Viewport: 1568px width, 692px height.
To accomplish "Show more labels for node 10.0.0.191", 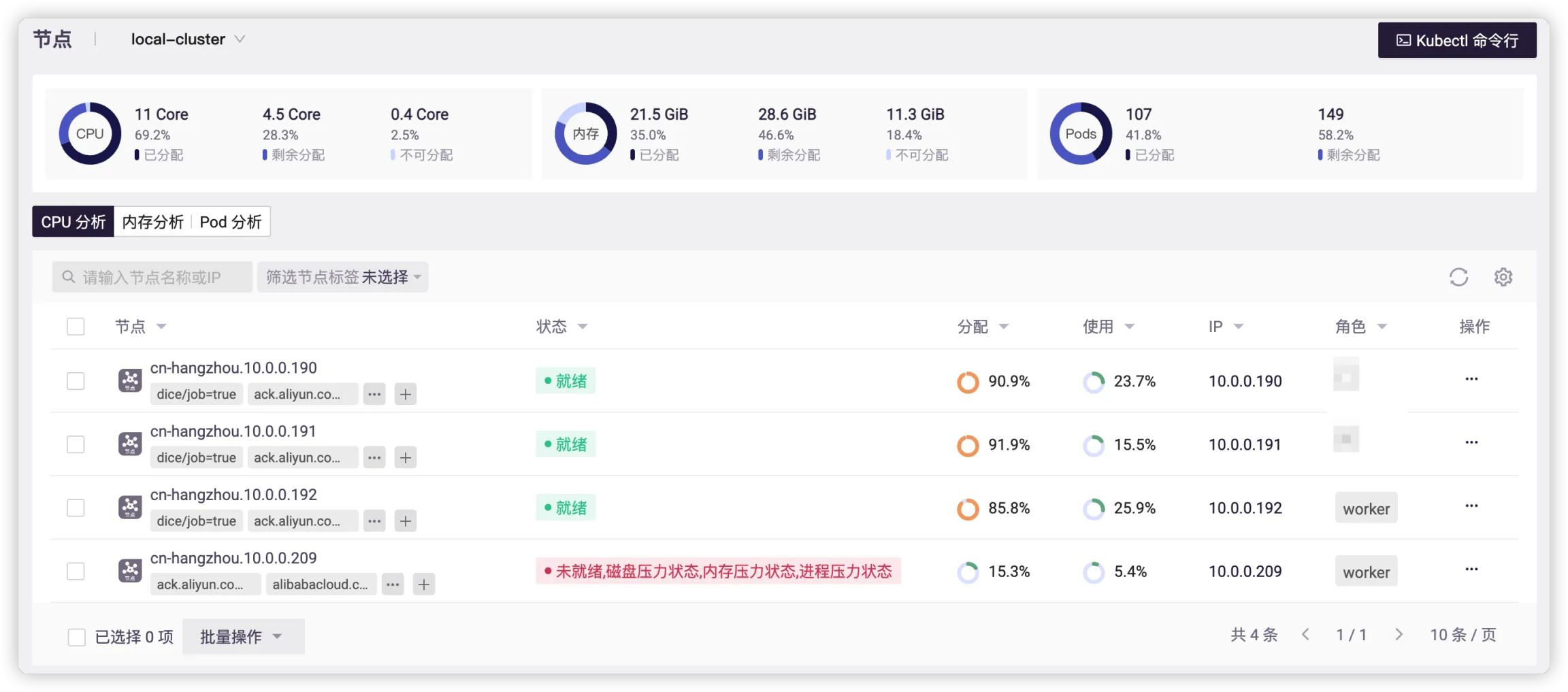I will (x=374, y=457).
